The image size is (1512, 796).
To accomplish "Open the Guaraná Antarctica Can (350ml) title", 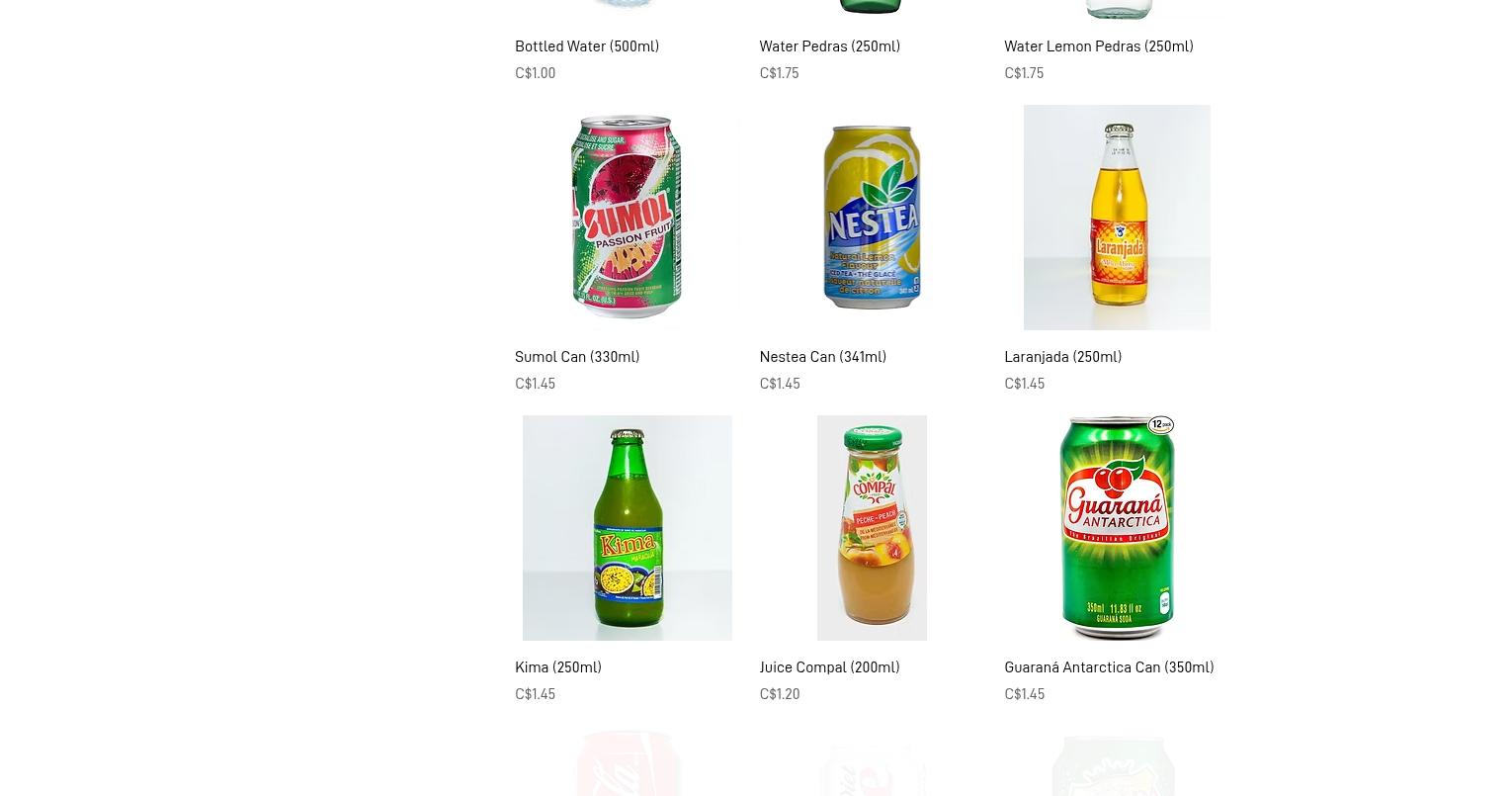I will coord(1109,667).
